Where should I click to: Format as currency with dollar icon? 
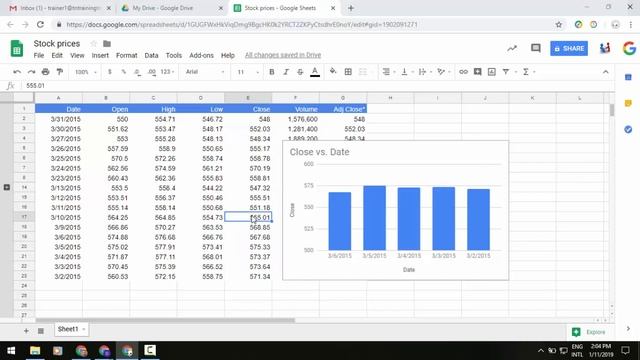[109, 72]
